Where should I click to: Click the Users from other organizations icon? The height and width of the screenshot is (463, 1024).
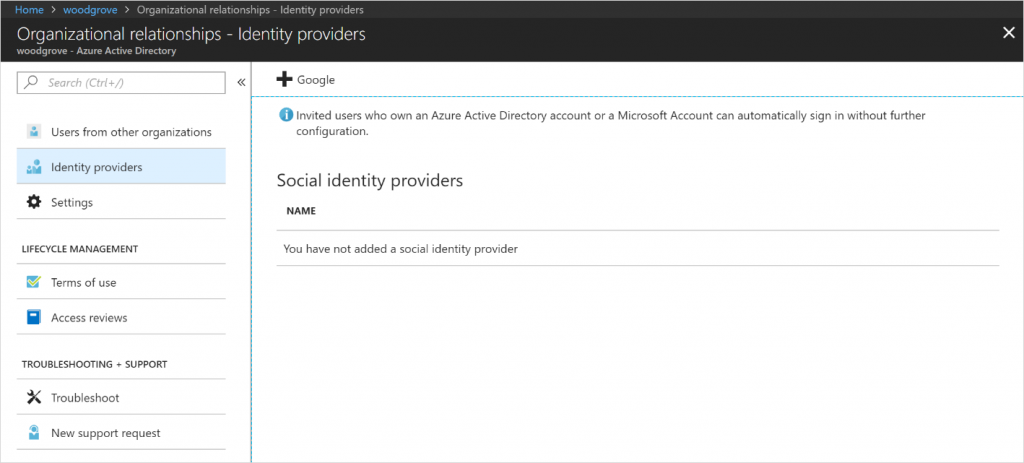tap(33, 132)
